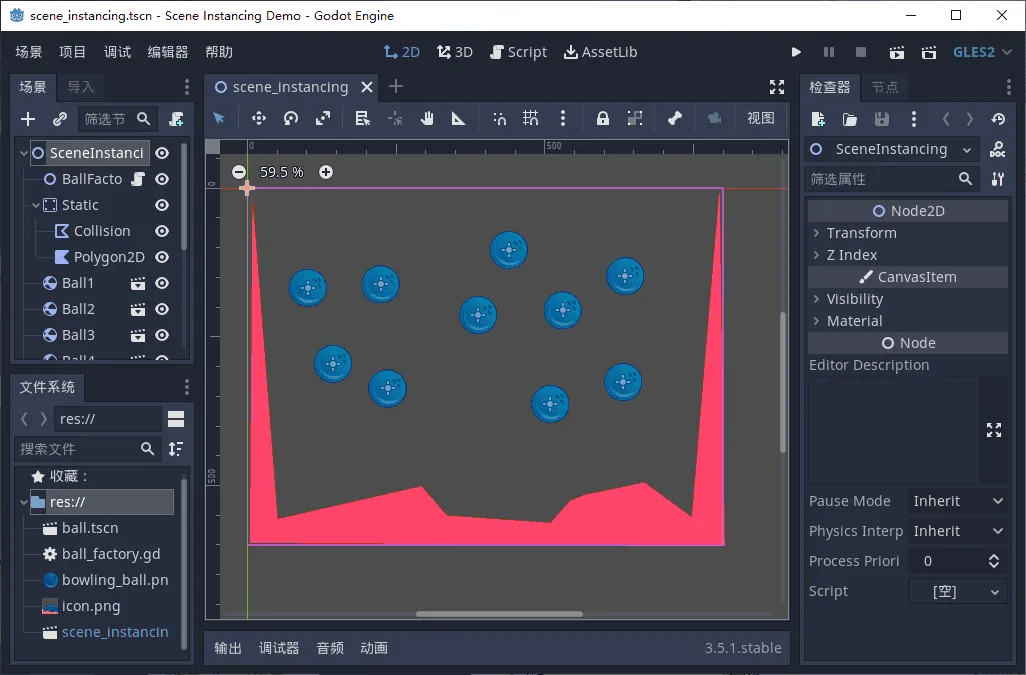Open the Pause Mode dropdown
This screenshot has width=1026, height=675.
click(958, 501)
